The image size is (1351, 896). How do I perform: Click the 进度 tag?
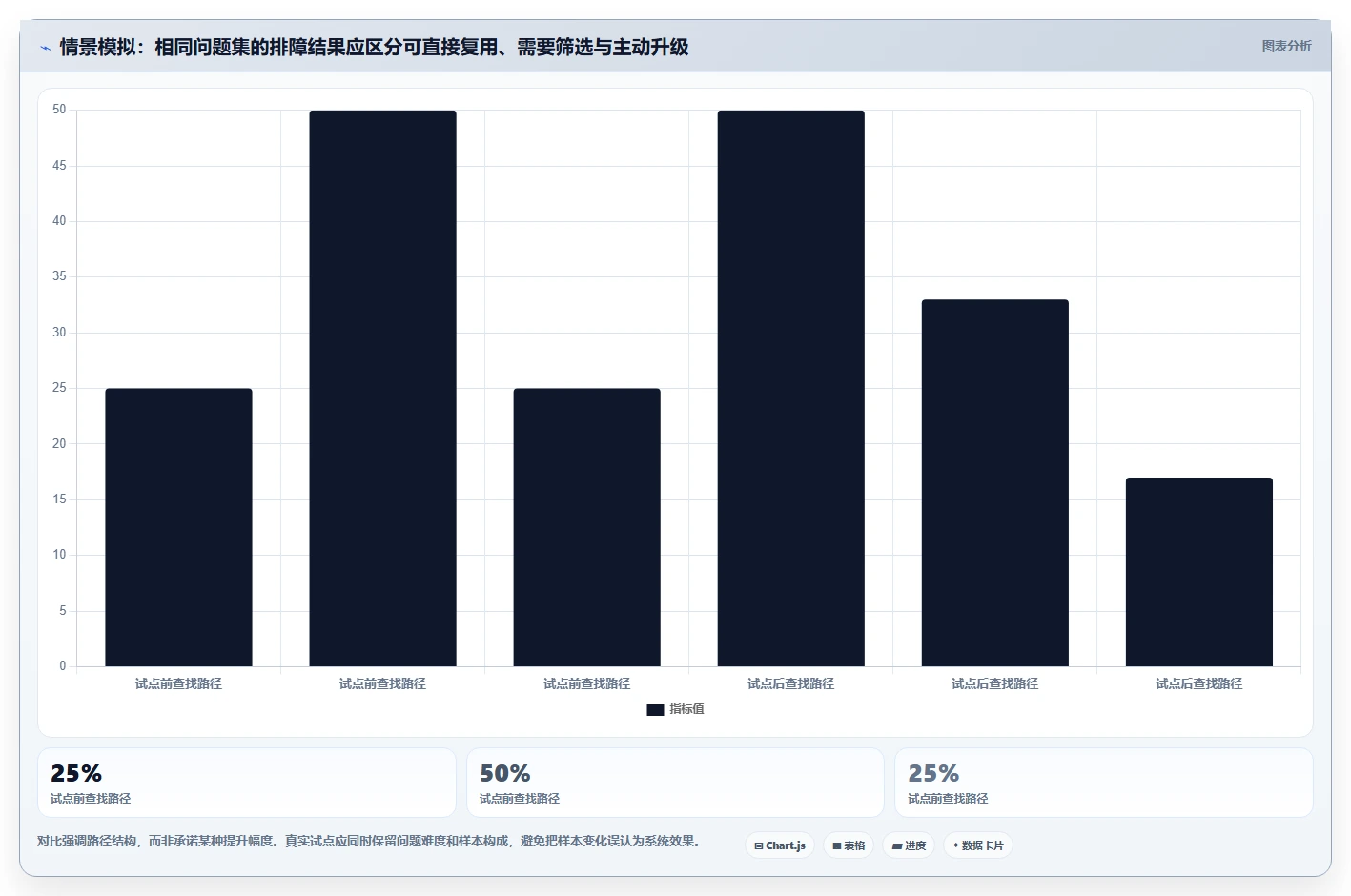[909, 845]
